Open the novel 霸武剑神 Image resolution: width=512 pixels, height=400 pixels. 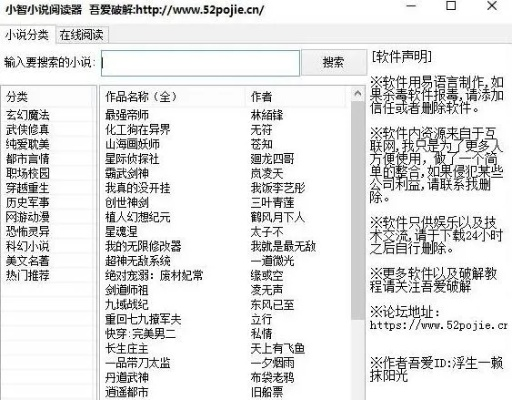pos(127,174)
